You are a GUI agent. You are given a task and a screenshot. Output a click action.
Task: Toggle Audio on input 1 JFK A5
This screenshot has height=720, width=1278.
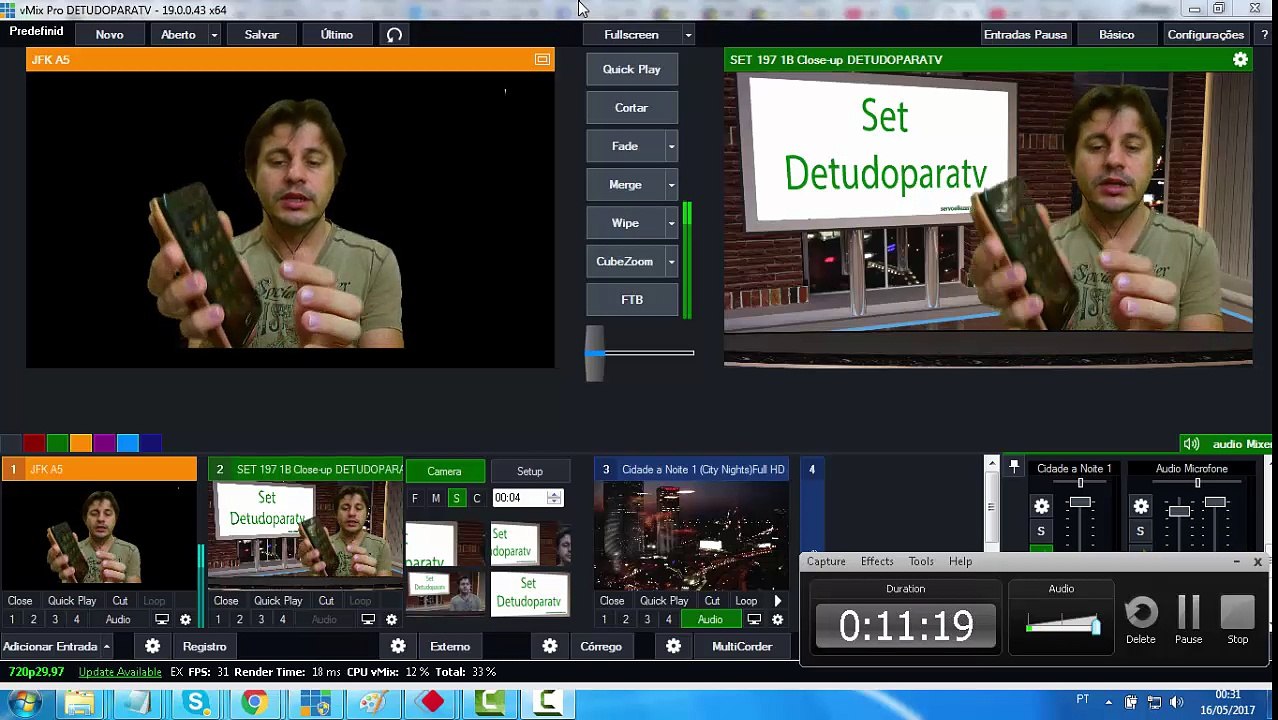pos(118,620)
